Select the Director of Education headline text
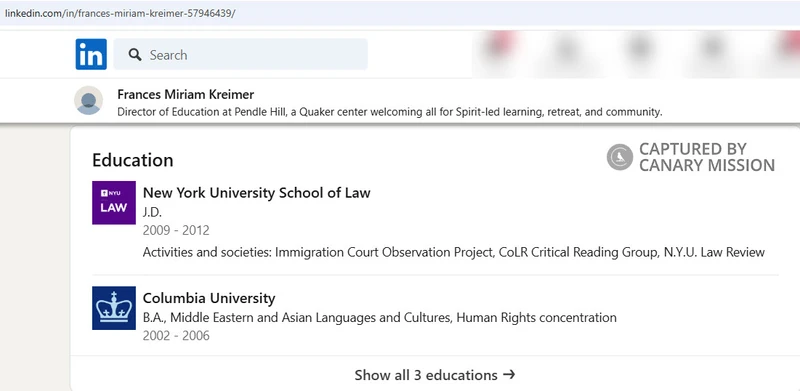 [x=390, y=112]
